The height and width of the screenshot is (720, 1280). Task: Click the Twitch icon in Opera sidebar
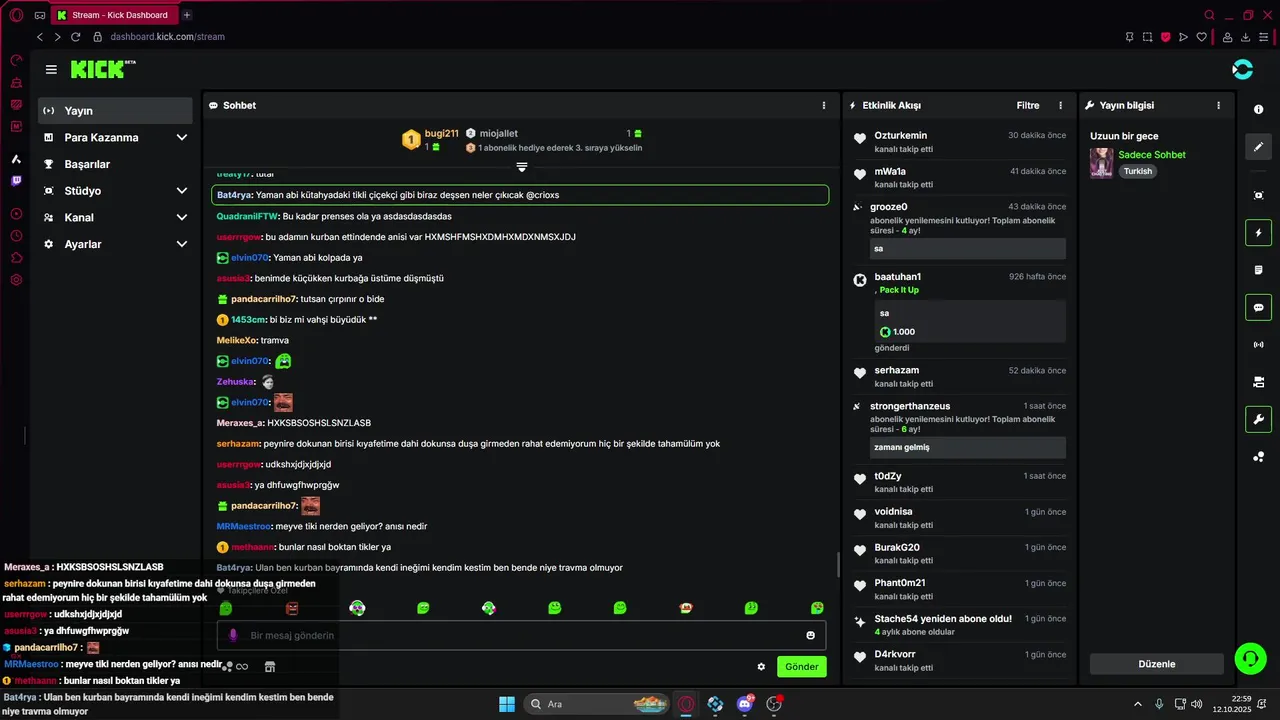[16, 181]
